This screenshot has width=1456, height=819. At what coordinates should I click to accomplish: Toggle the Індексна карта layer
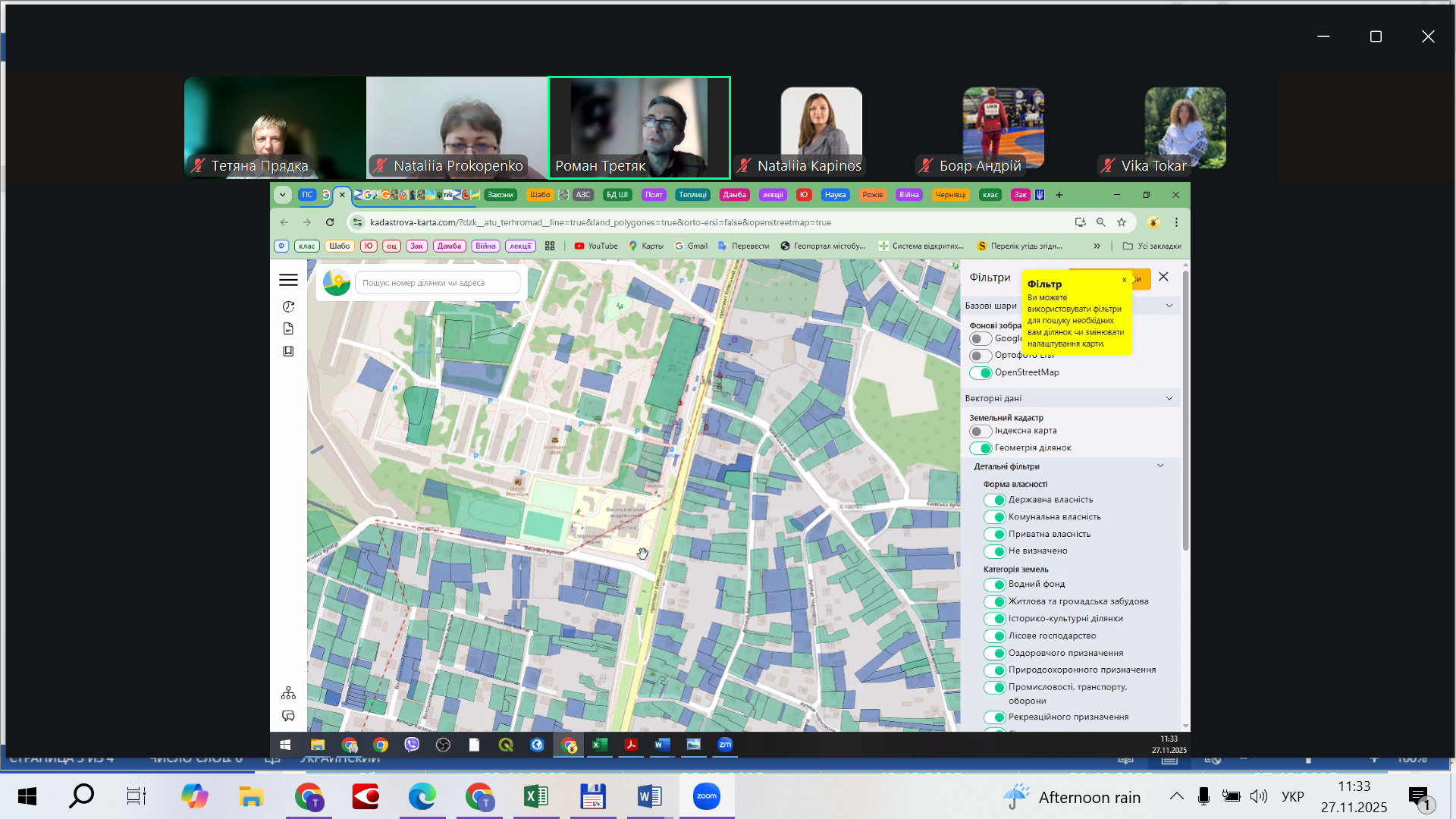pyautogui.click(x=981, y=431)
